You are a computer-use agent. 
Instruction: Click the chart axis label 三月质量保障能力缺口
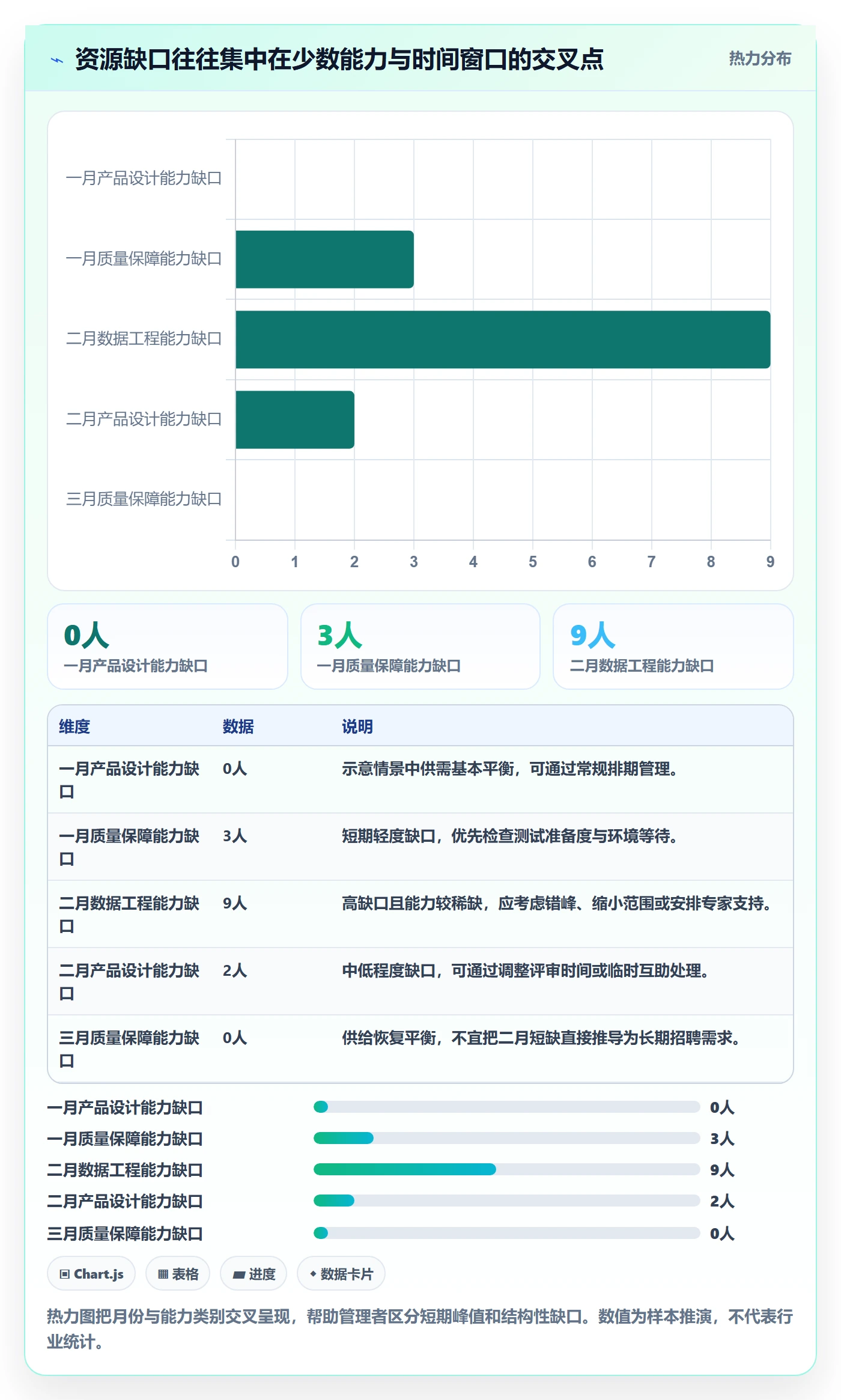point(144,499)
